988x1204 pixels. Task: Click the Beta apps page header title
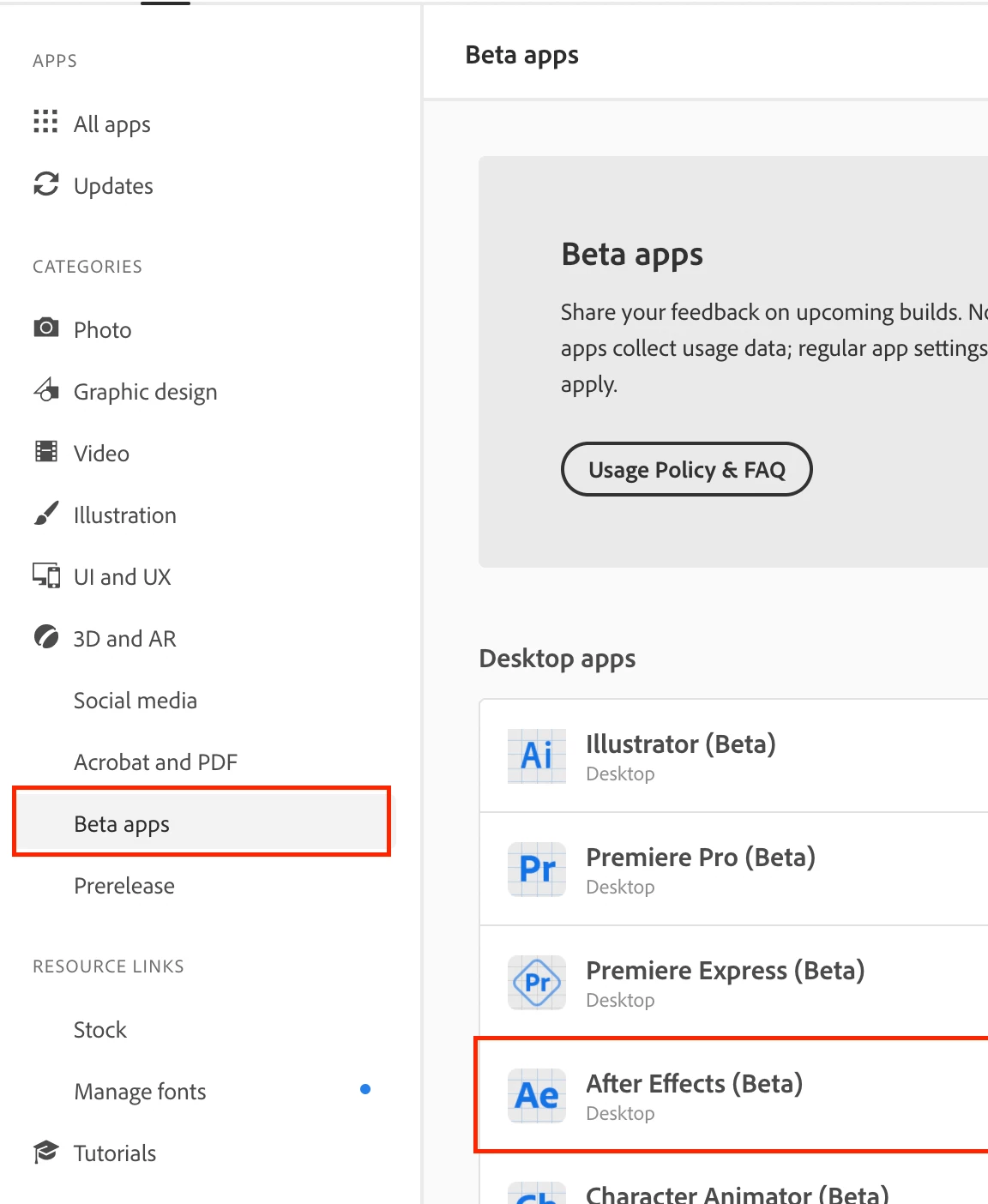522,55
